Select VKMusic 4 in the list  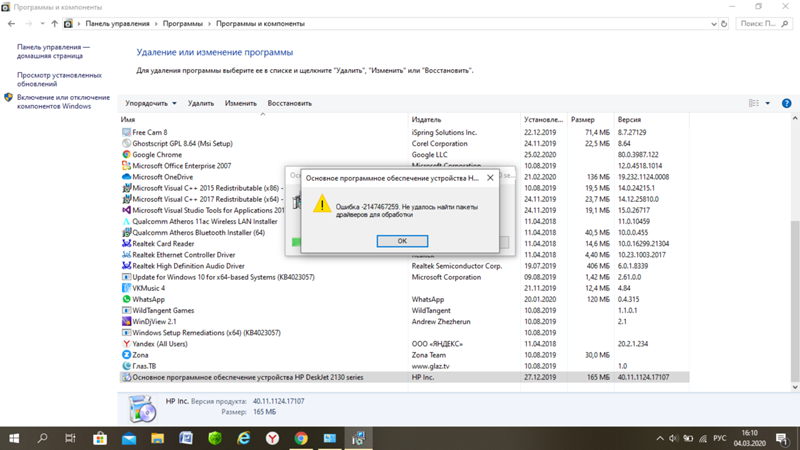(148, 288)
